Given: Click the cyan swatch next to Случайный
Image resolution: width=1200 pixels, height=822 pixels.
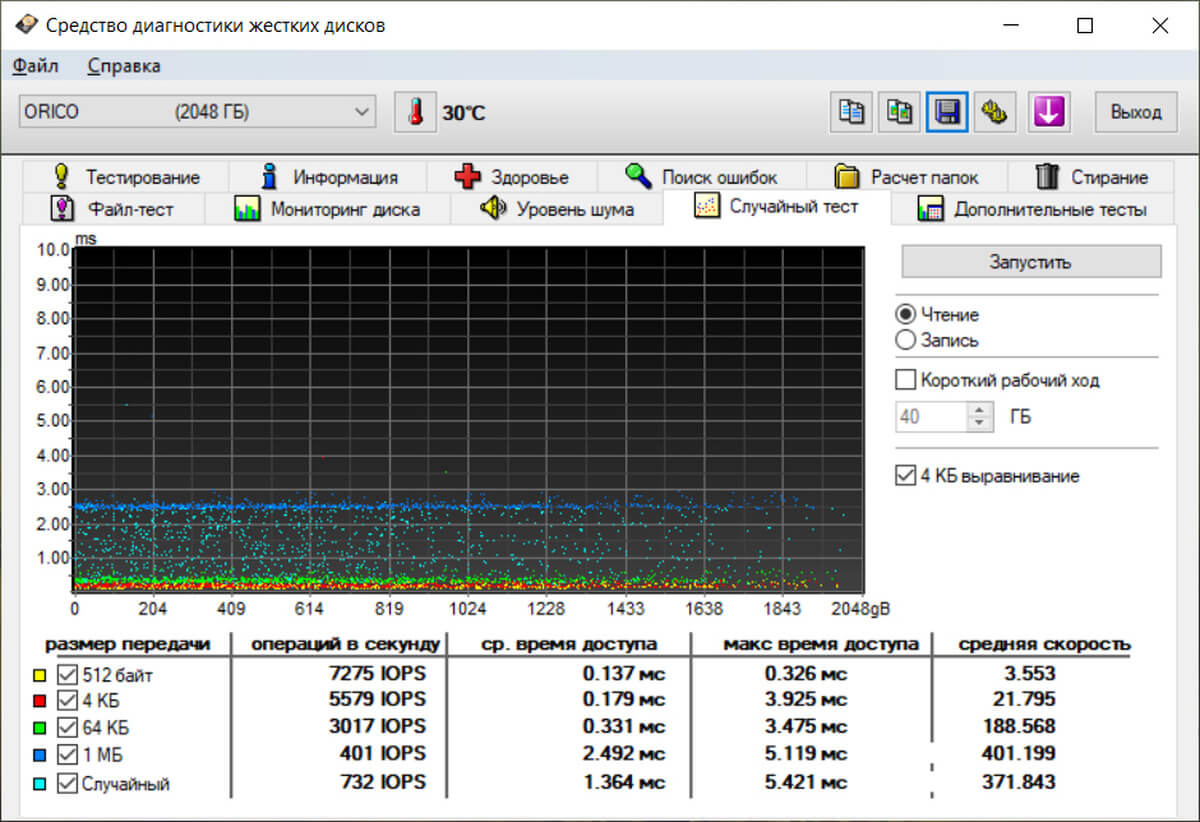Looking at the screenshot, I should tap(38, 784).
